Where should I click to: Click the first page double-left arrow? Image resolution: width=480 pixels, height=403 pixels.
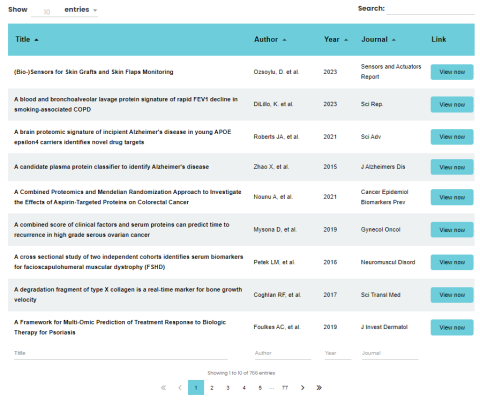[163, 387]
